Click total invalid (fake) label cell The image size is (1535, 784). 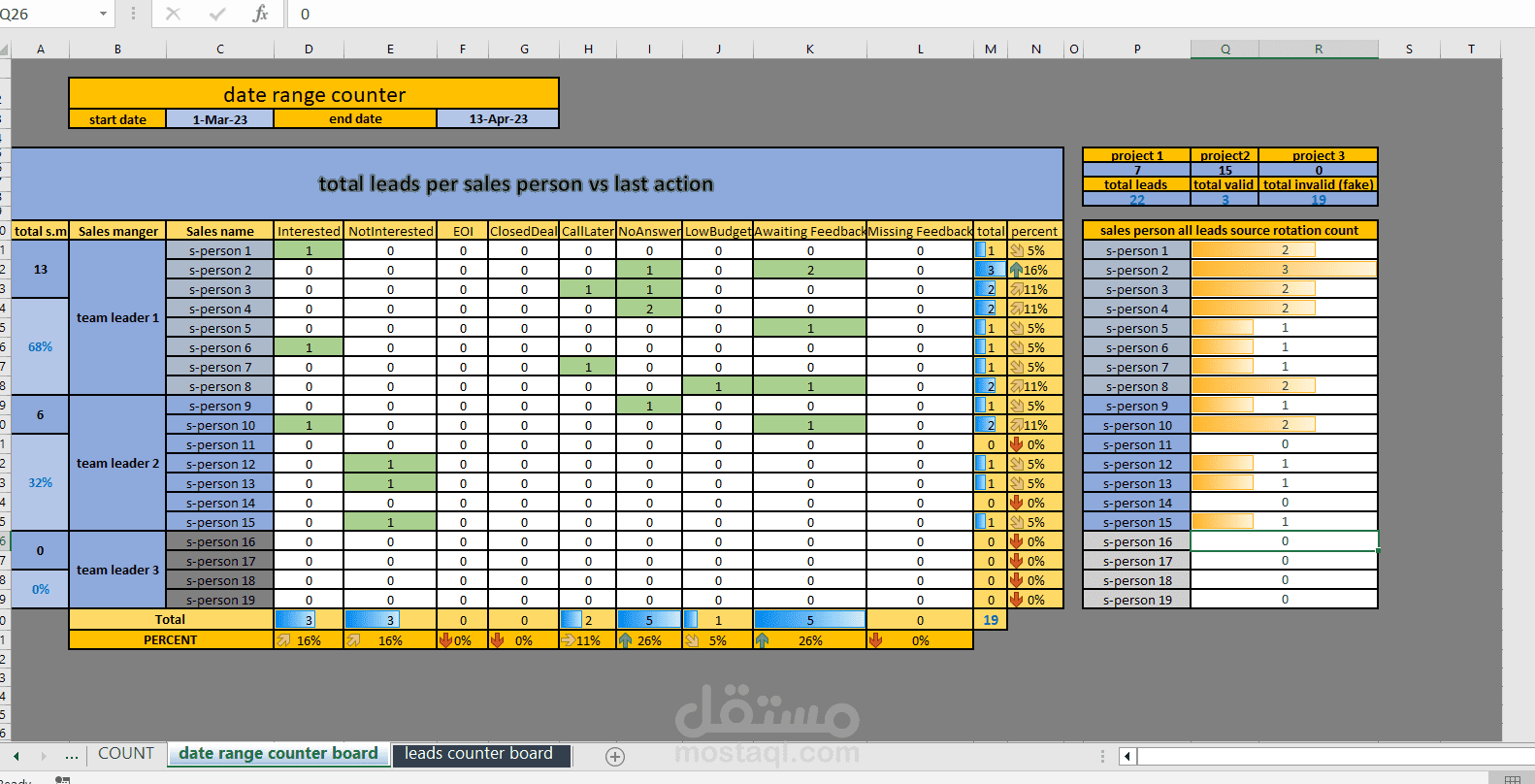(1319, 184)
